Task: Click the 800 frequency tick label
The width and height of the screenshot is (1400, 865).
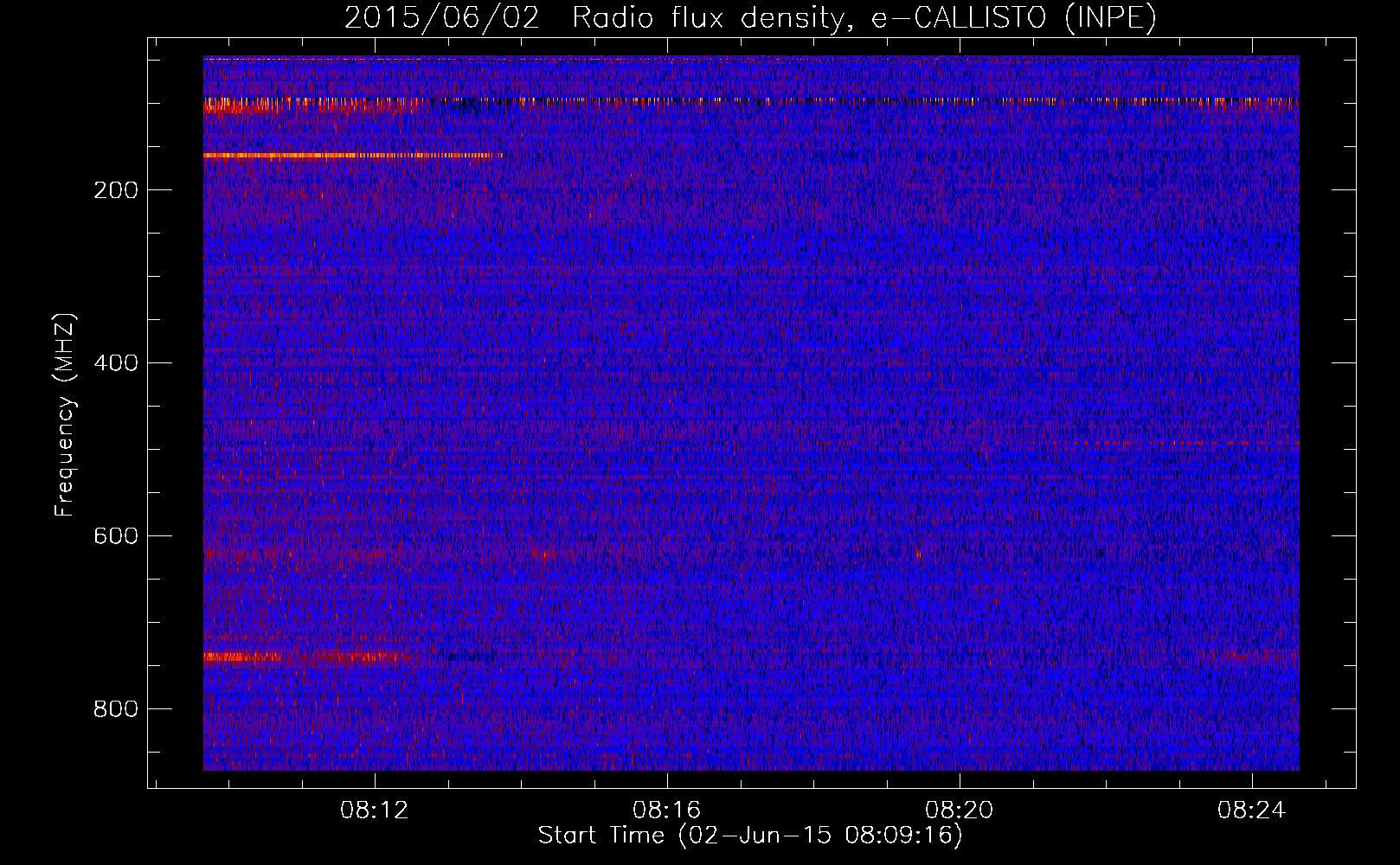Action: coord(116,709)
